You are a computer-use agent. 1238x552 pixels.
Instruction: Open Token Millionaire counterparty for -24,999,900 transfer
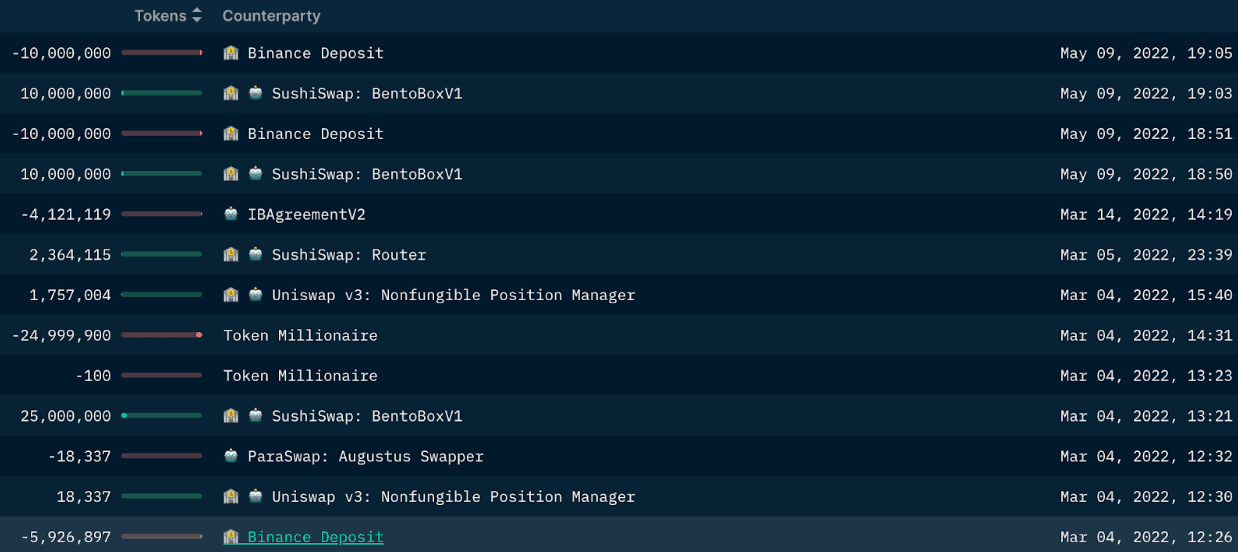[300, 336]
